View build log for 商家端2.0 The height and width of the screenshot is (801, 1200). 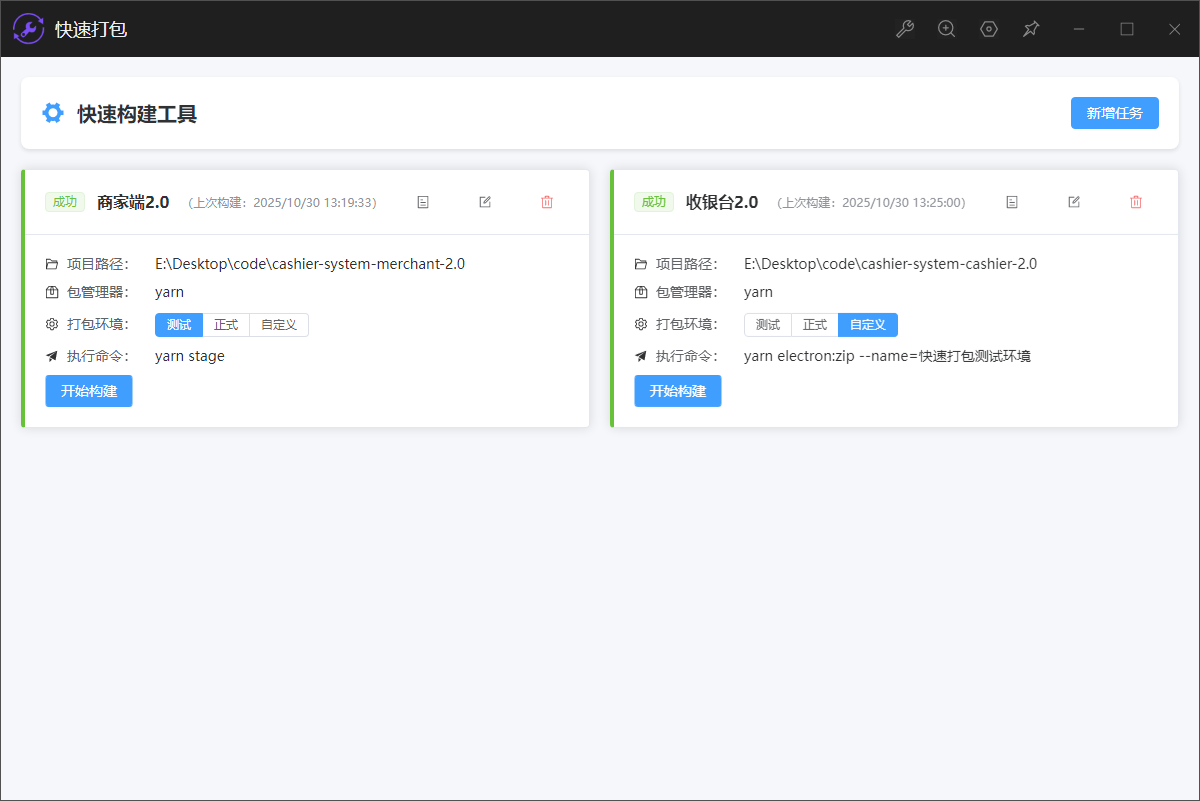[x=423, y=202]
